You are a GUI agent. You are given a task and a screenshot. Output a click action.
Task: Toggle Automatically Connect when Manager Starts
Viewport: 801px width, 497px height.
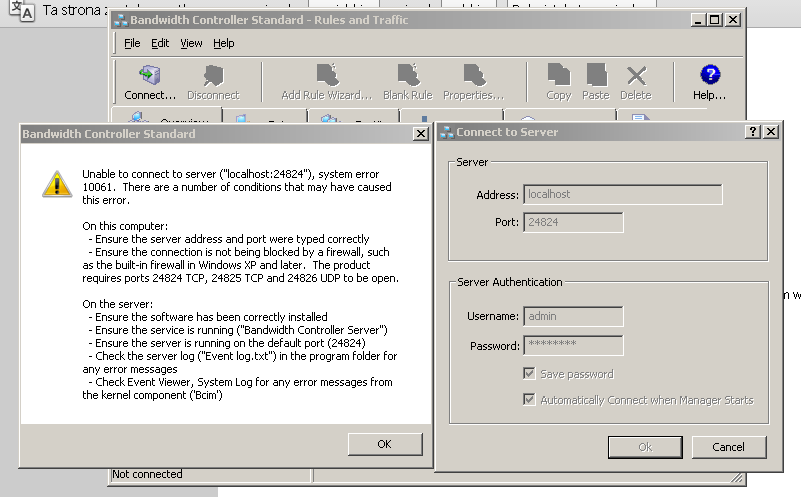529,399
